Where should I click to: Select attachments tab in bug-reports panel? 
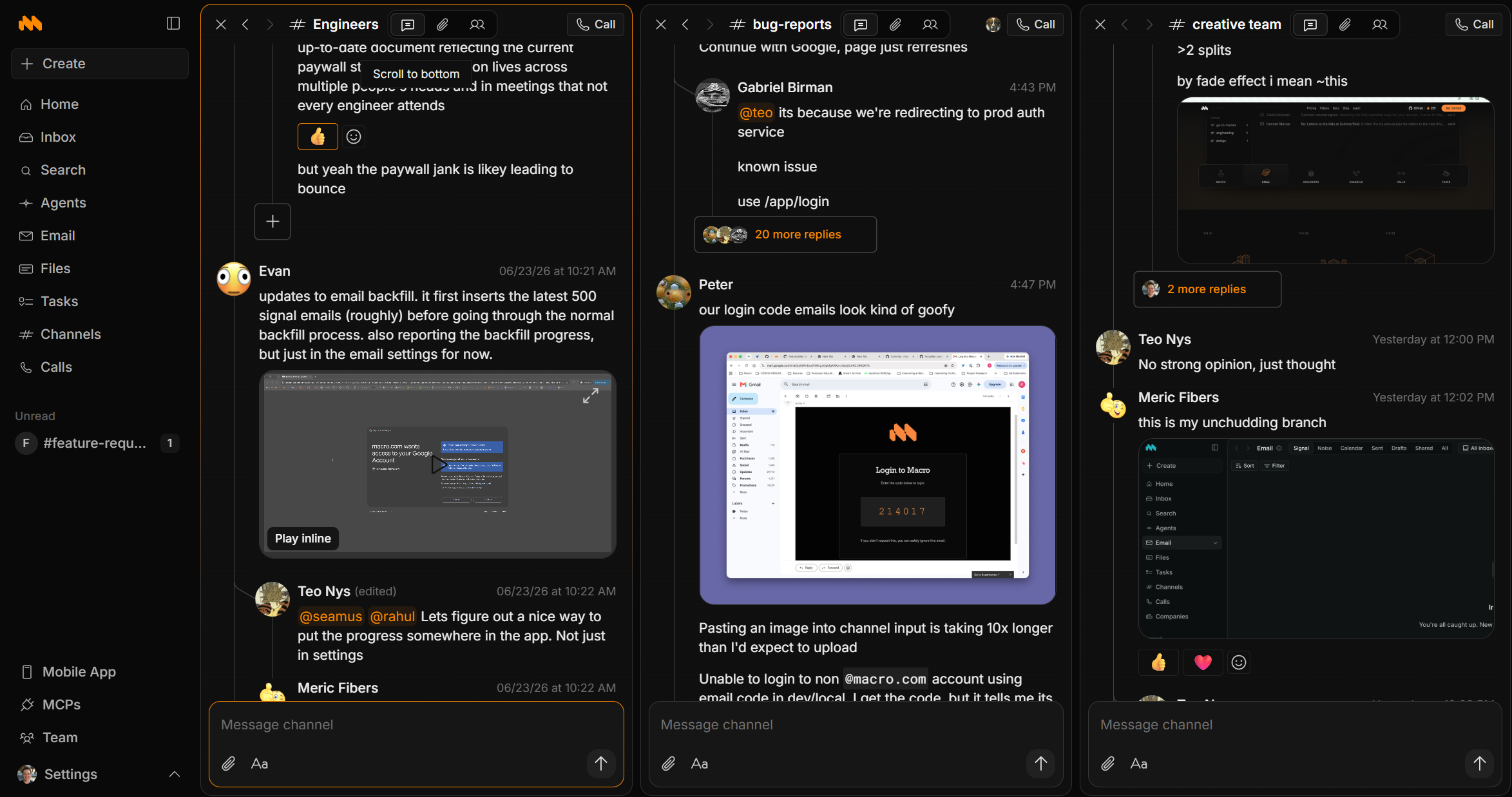(x=895, y=24)
